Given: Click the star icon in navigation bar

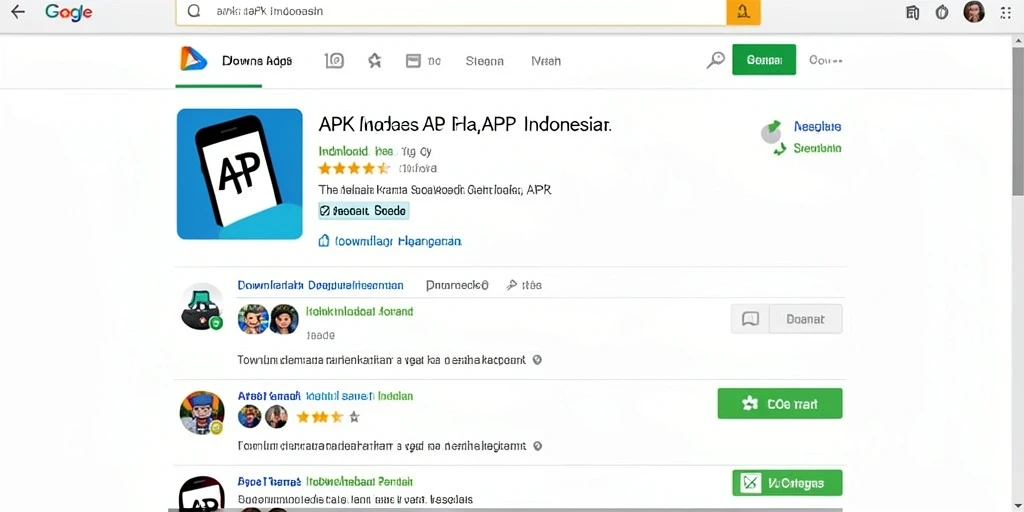Looking at the screenshot, I should 374,61.
